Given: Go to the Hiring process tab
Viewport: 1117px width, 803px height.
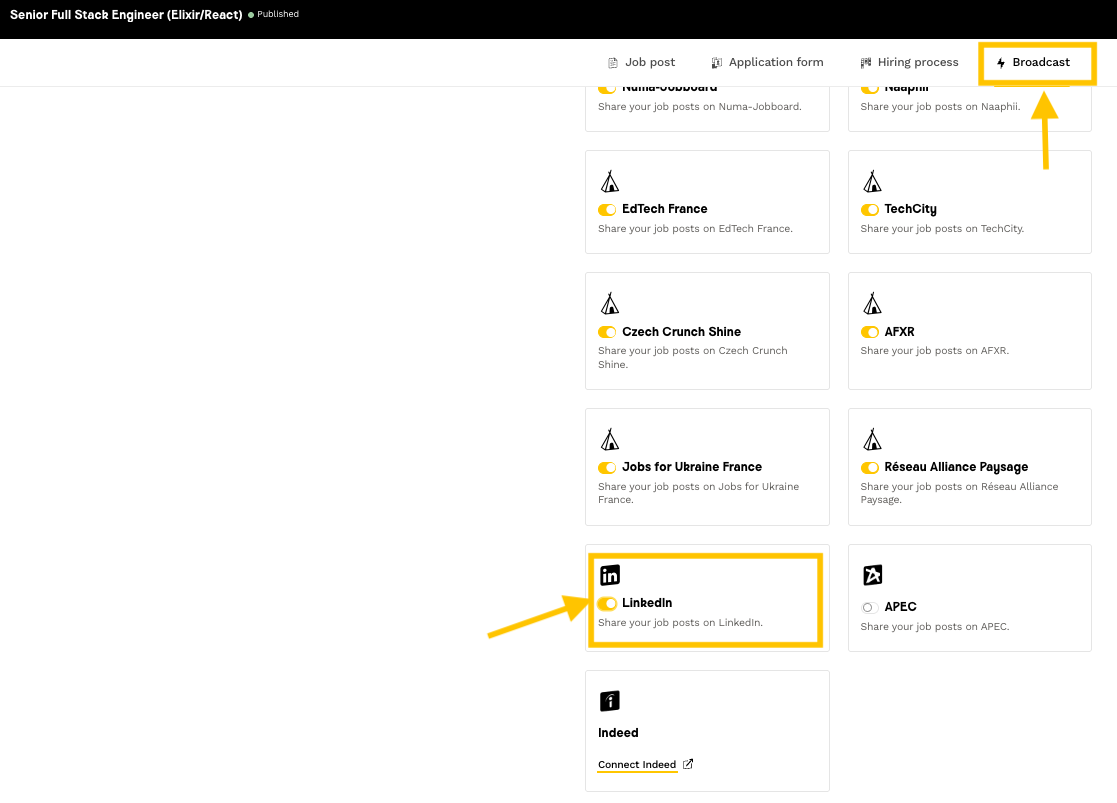Looking at the screenshot, I should [910, 62].
